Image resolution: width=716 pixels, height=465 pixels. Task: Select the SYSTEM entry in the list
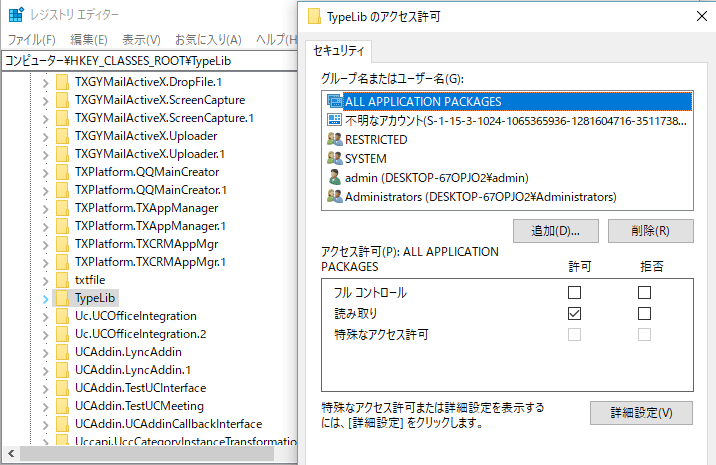coord(507,159)
